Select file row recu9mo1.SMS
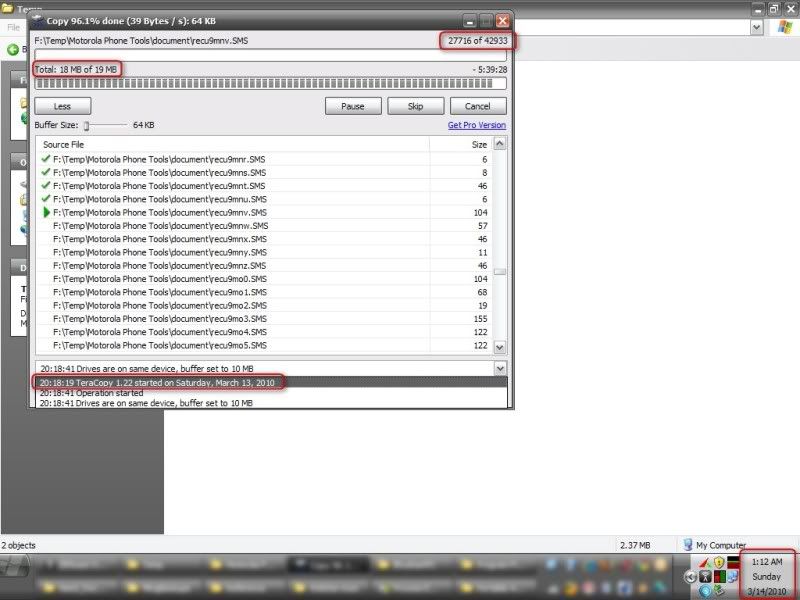Viewport: 800px width, 600px height. point(264,292)
